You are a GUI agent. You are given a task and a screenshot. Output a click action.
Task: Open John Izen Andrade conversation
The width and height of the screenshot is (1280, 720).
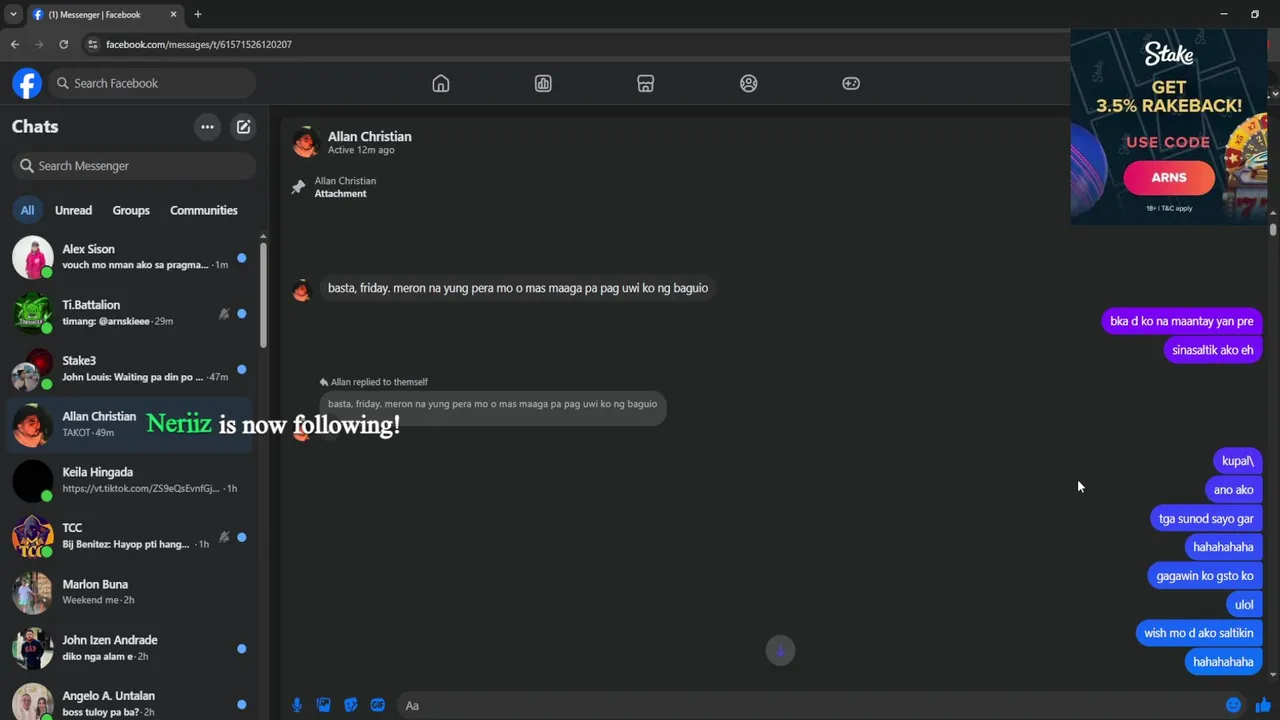pyautogui.click(x=130, y=648)
